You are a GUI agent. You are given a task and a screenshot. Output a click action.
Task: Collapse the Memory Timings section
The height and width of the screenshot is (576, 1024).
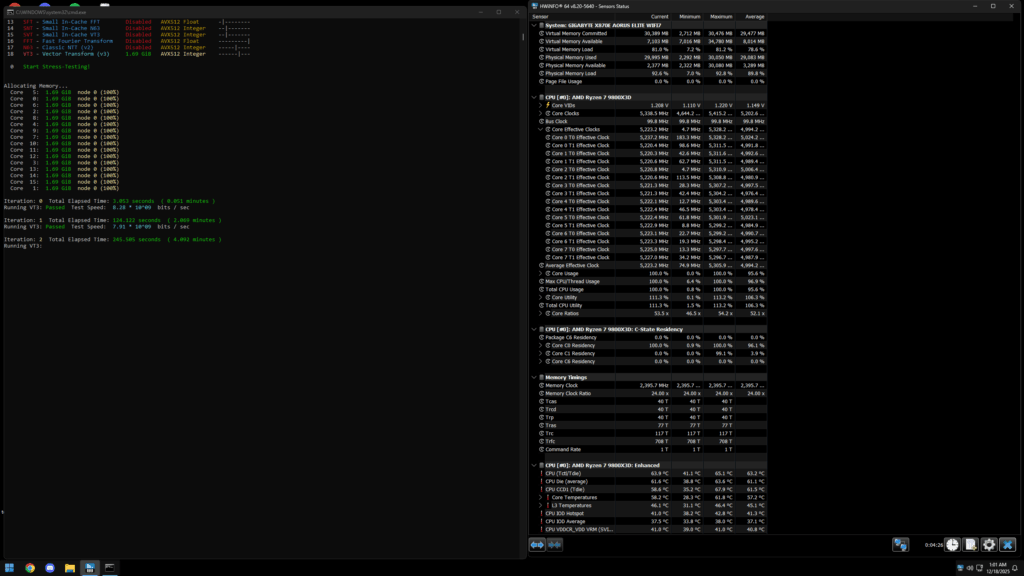(534, 377)
